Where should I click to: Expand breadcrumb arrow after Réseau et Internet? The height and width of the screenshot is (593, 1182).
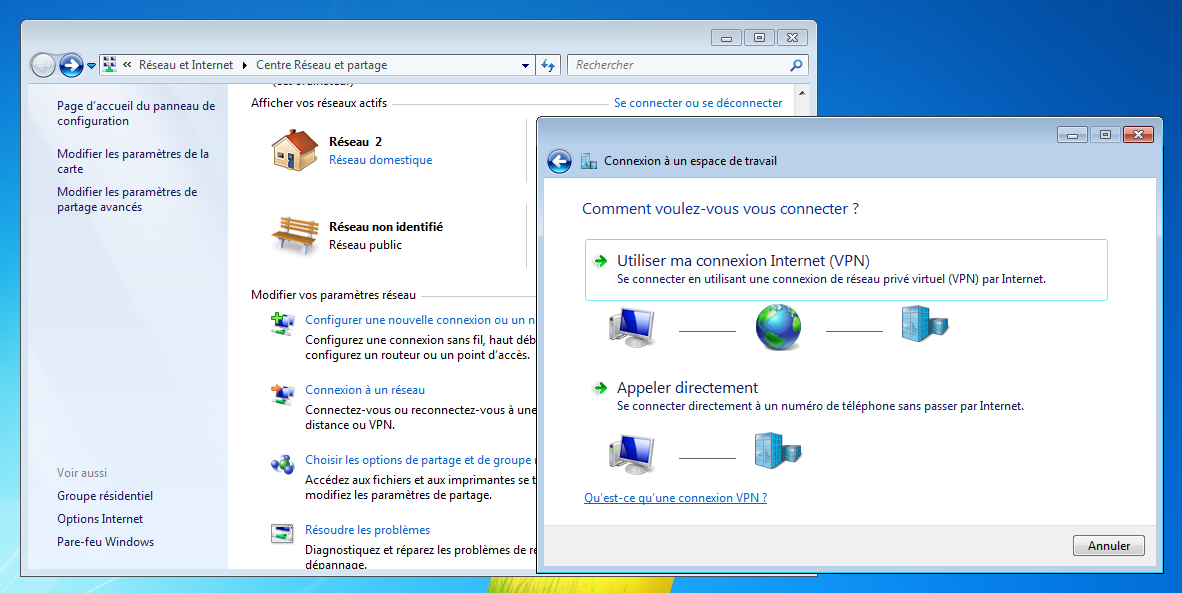244,66
